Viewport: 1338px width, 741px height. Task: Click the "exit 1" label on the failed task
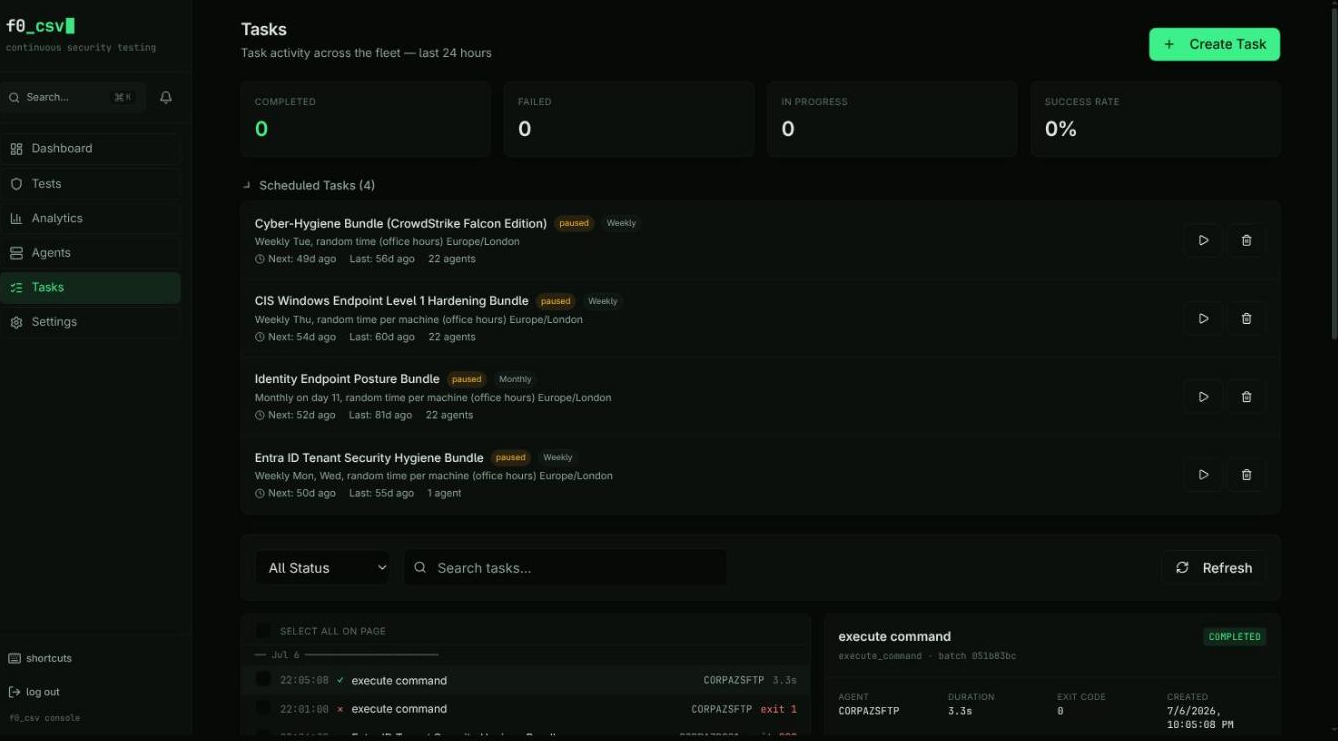[x=779, y=709]
